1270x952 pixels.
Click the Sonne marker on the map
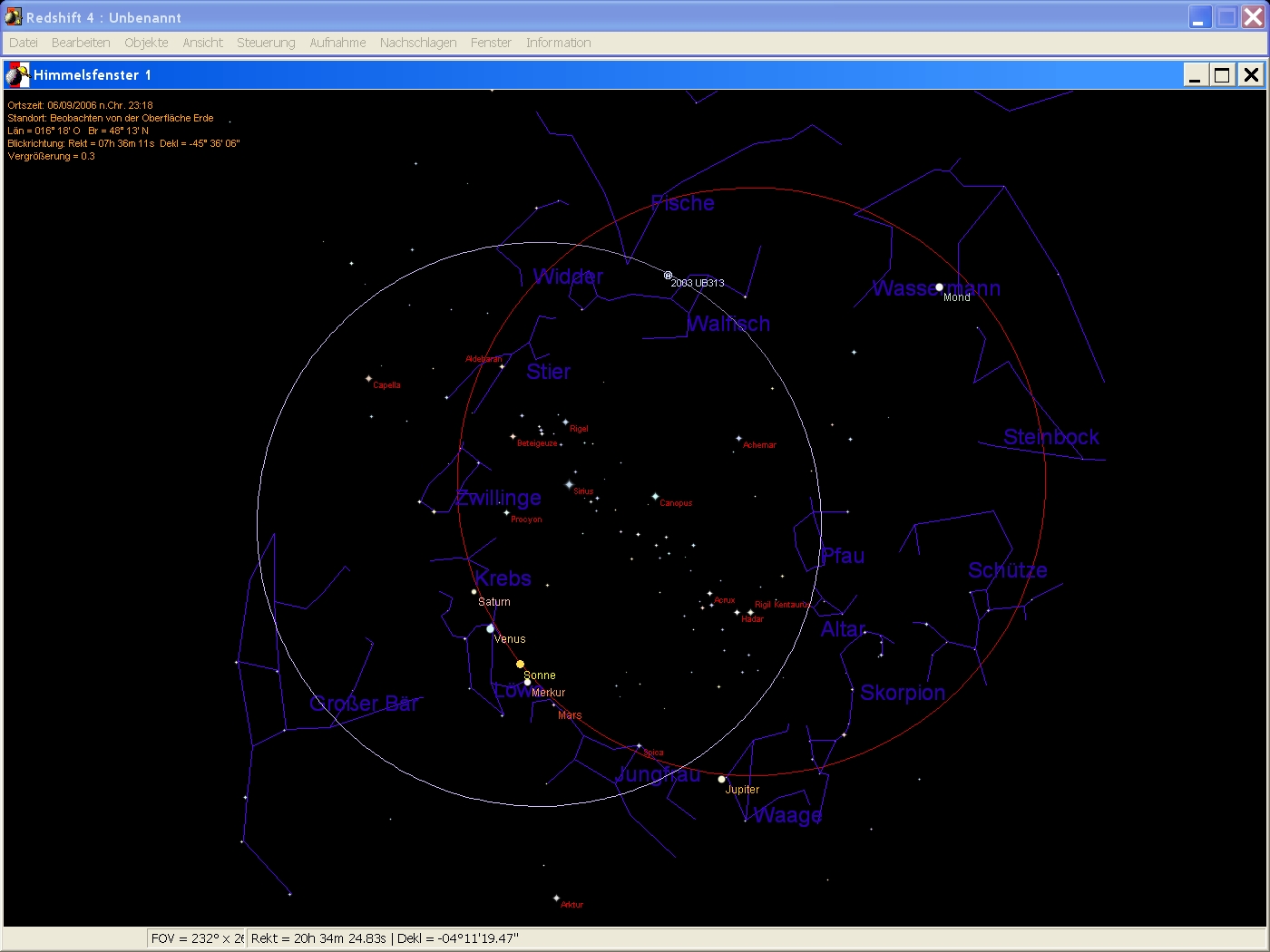(x=520, y=665)
